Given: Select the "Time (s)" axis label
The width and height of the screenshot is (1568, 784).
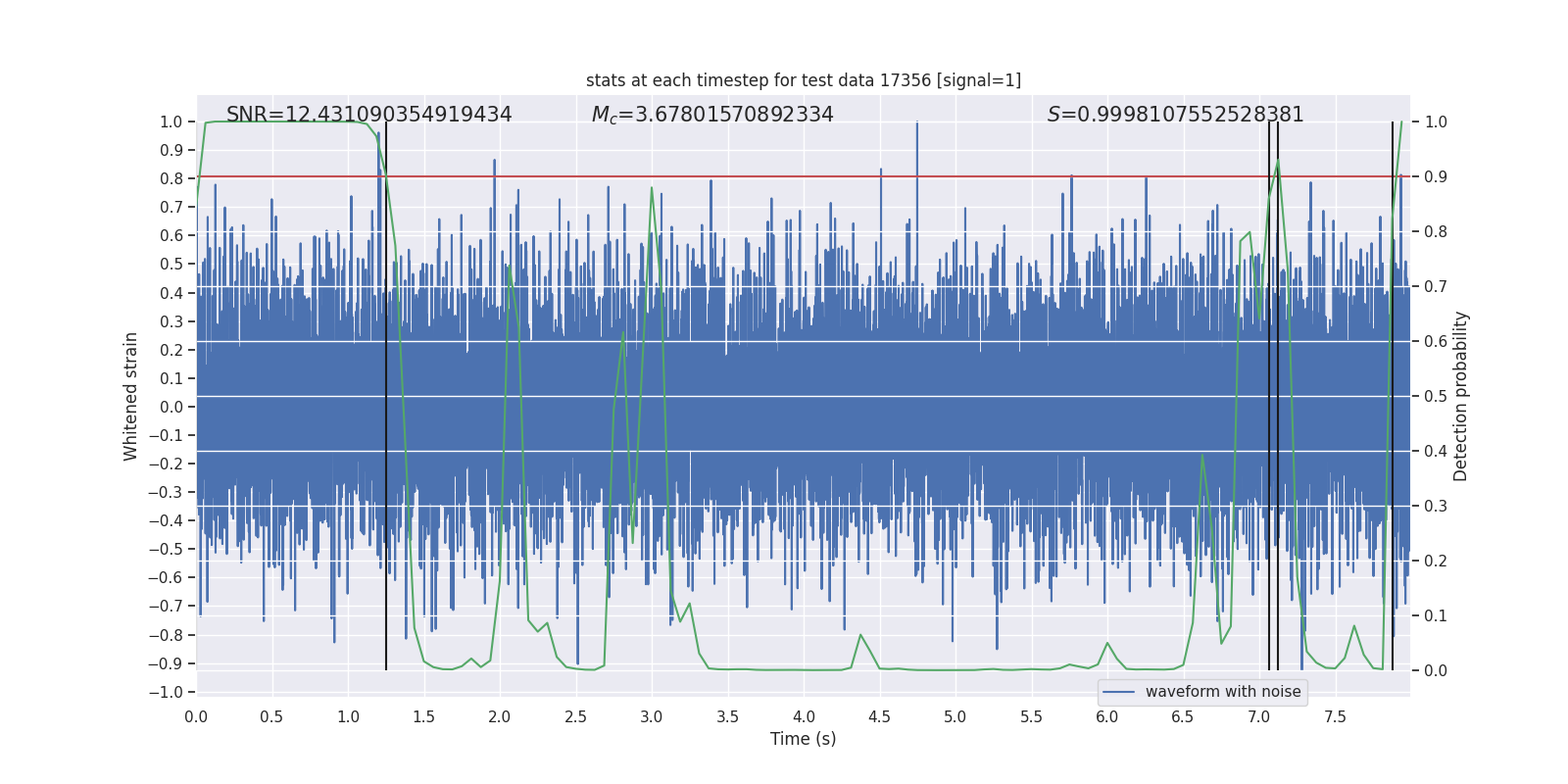Looking at the screenshot, I should coord(804,739).
